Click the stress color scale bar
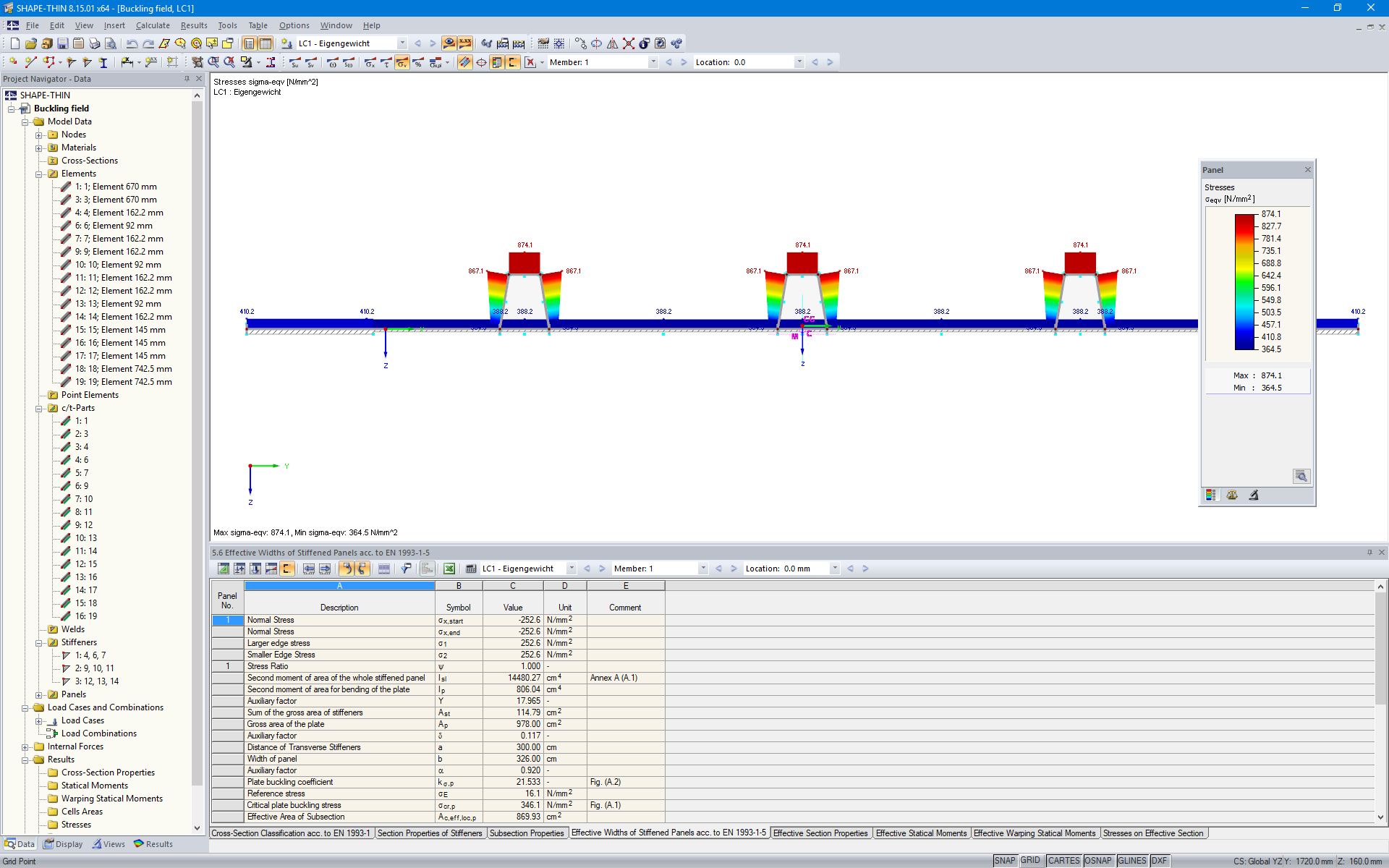This screenshot has width=1389, height=868. coord(1244,282)
